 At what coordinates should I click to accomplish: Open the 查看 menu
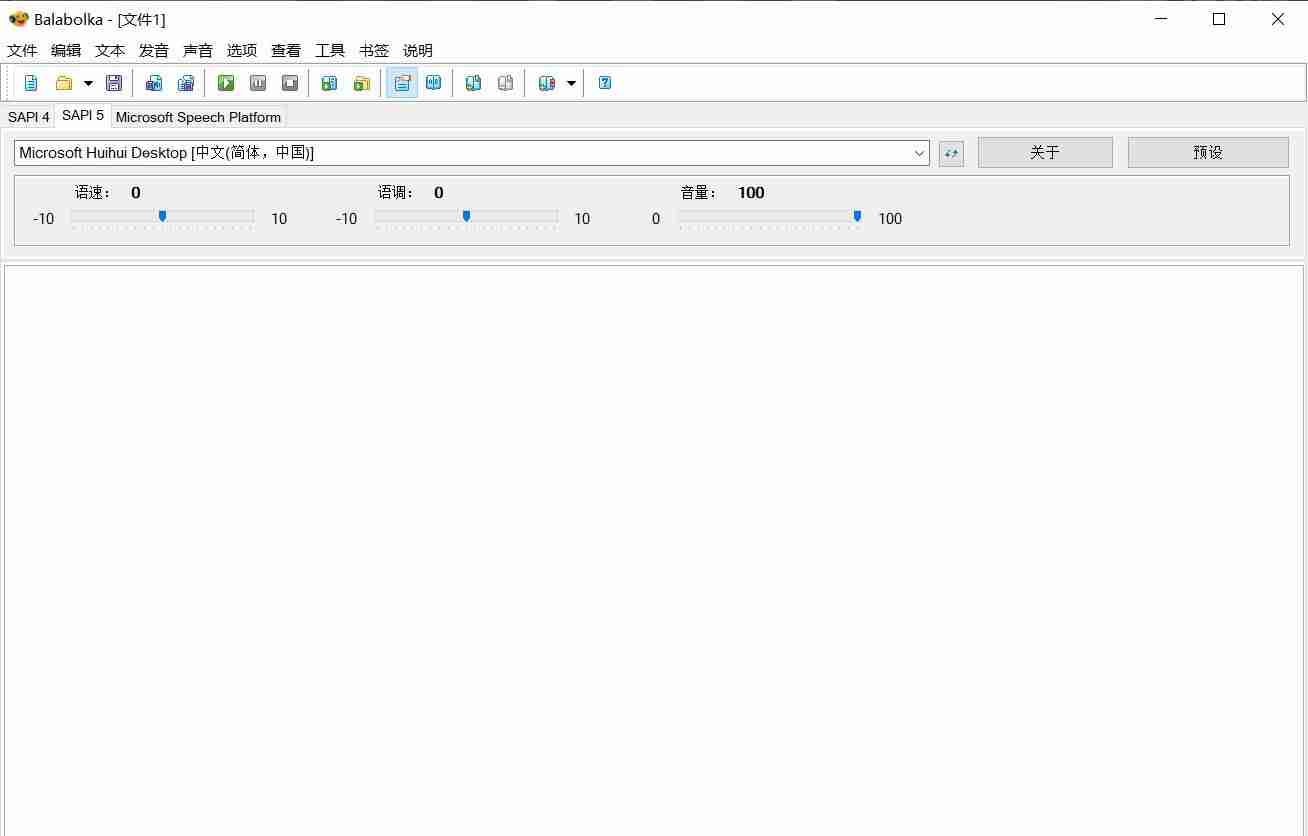pos(286,50)
